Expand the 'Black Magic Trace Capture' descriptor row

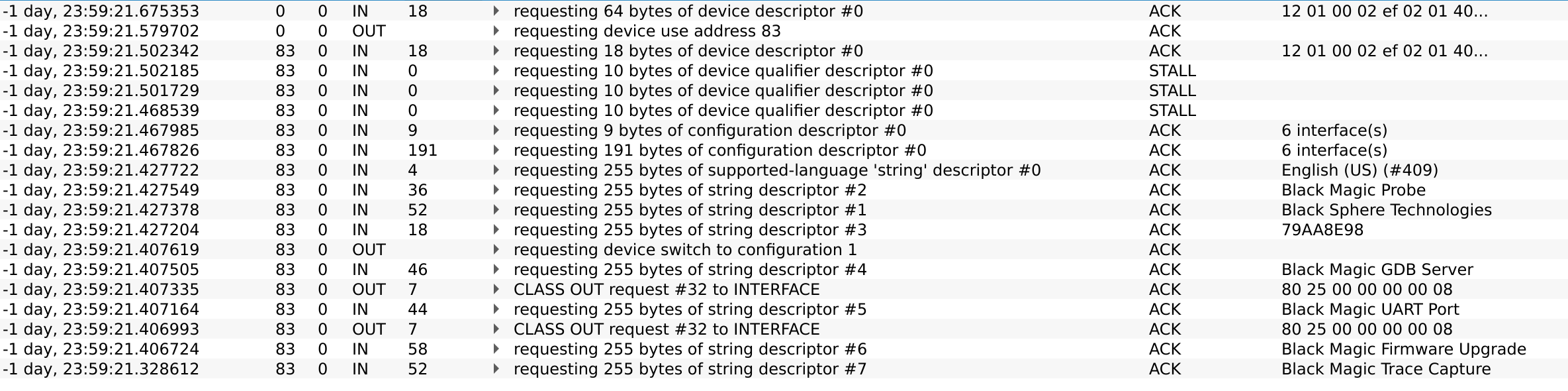496,368
